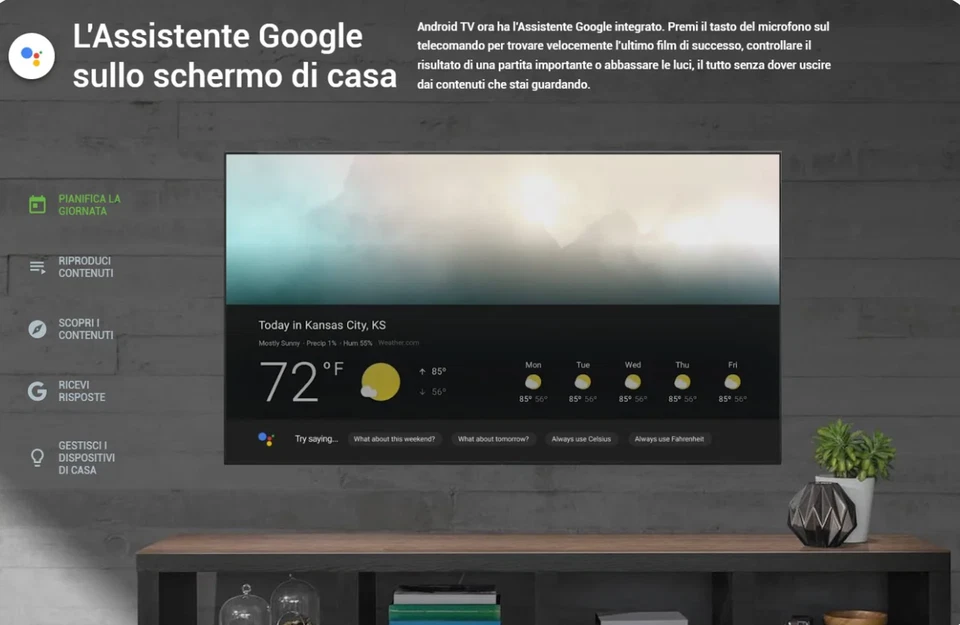Select the 'Always use Fahrenheit' chip

click(x=669, y=439)
